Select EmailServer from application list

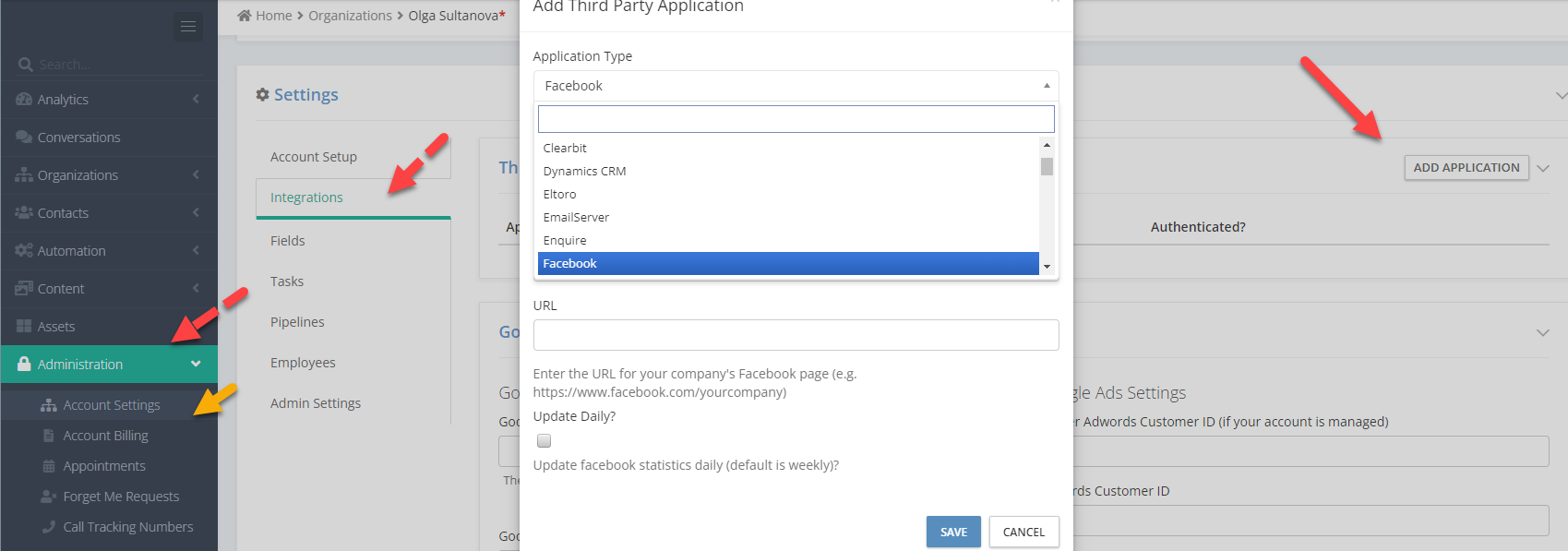coord(788,217)
